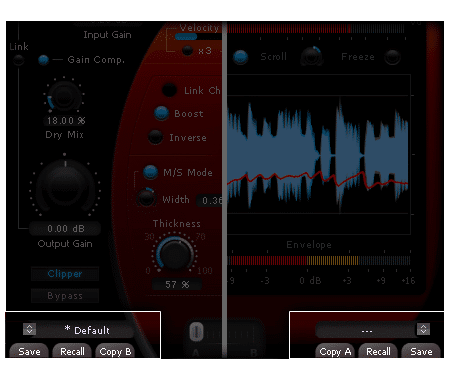450x380 pixels.
Task: Click the Copy A button
Action: click(x=335, y=351)
